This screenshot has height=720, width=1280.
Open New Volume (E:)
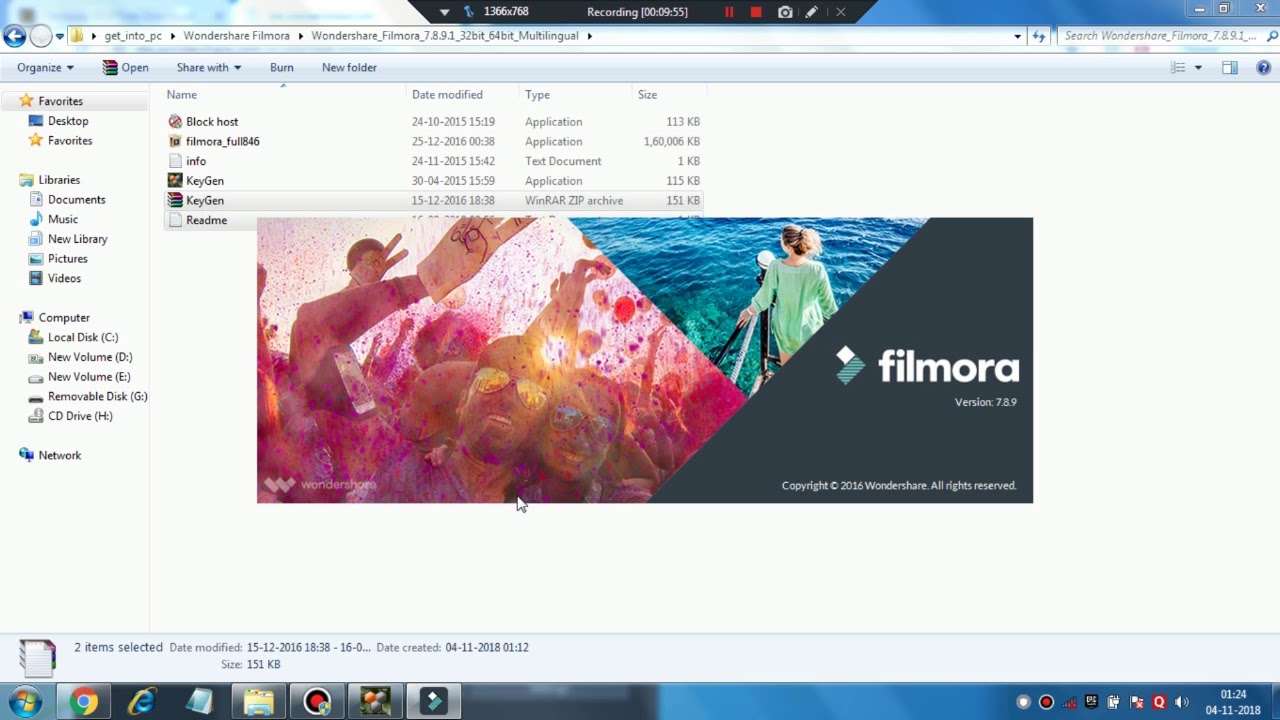pos(88,377)
